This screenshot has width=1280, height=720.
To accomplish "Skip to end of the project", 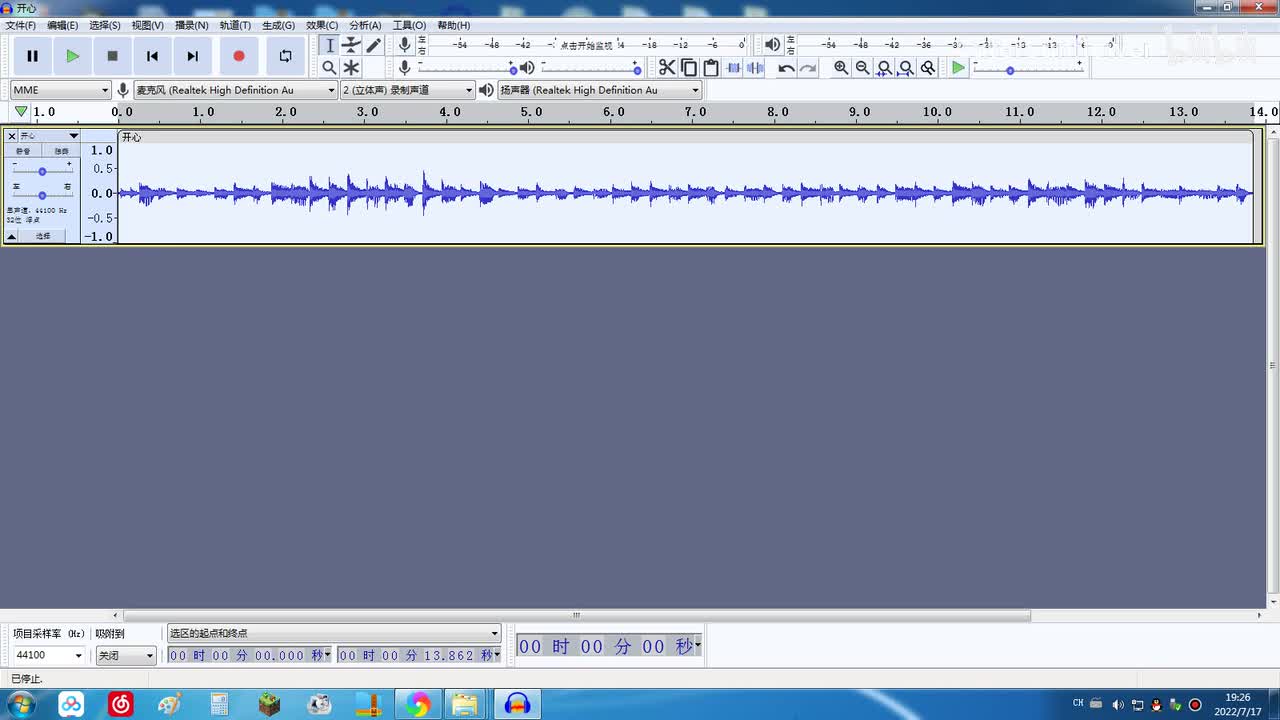I will 192,56.
